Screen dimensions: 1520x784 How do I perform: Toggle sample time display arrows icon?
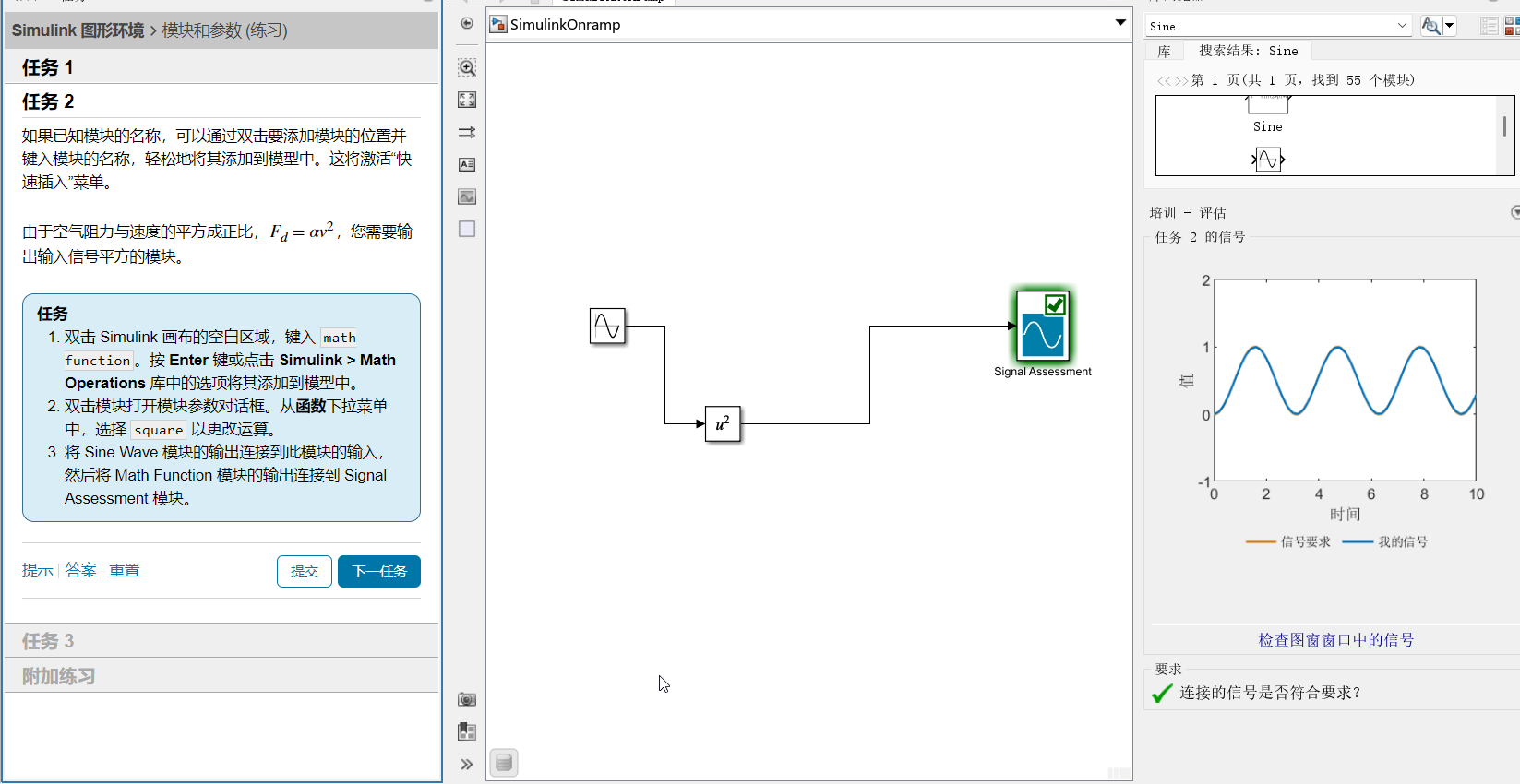pos(467,132)
